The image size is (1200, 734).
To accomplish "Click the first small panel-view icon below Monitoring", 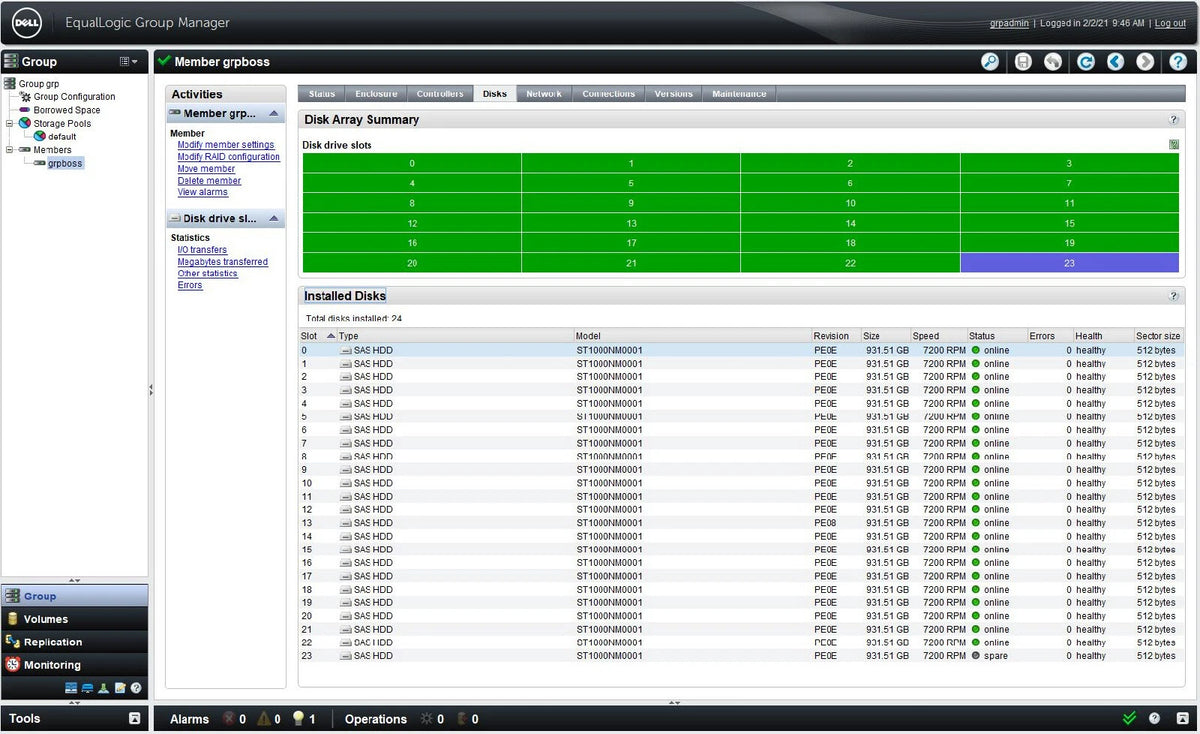I will [71, 688].
